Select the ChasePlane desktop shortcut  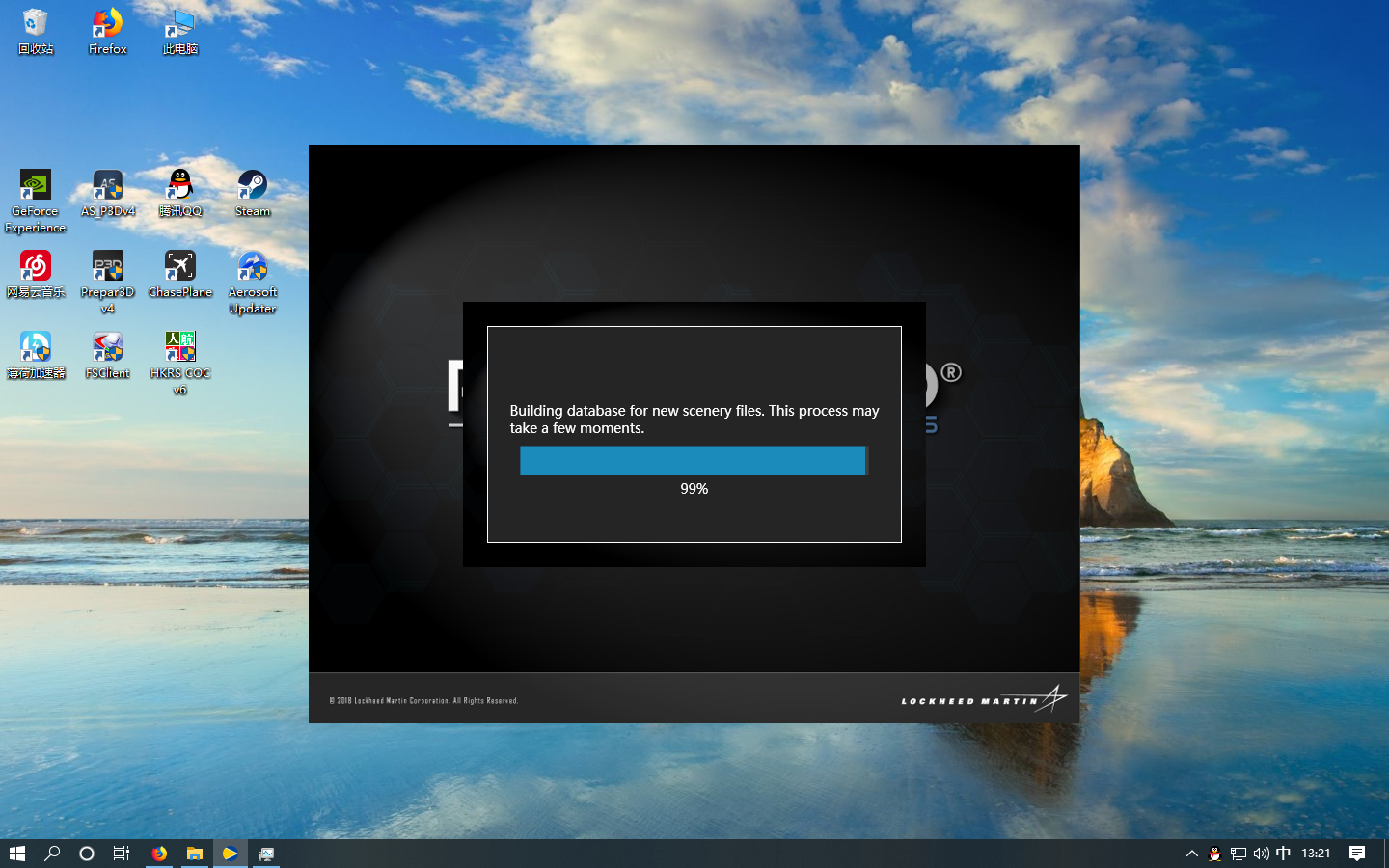180,275
